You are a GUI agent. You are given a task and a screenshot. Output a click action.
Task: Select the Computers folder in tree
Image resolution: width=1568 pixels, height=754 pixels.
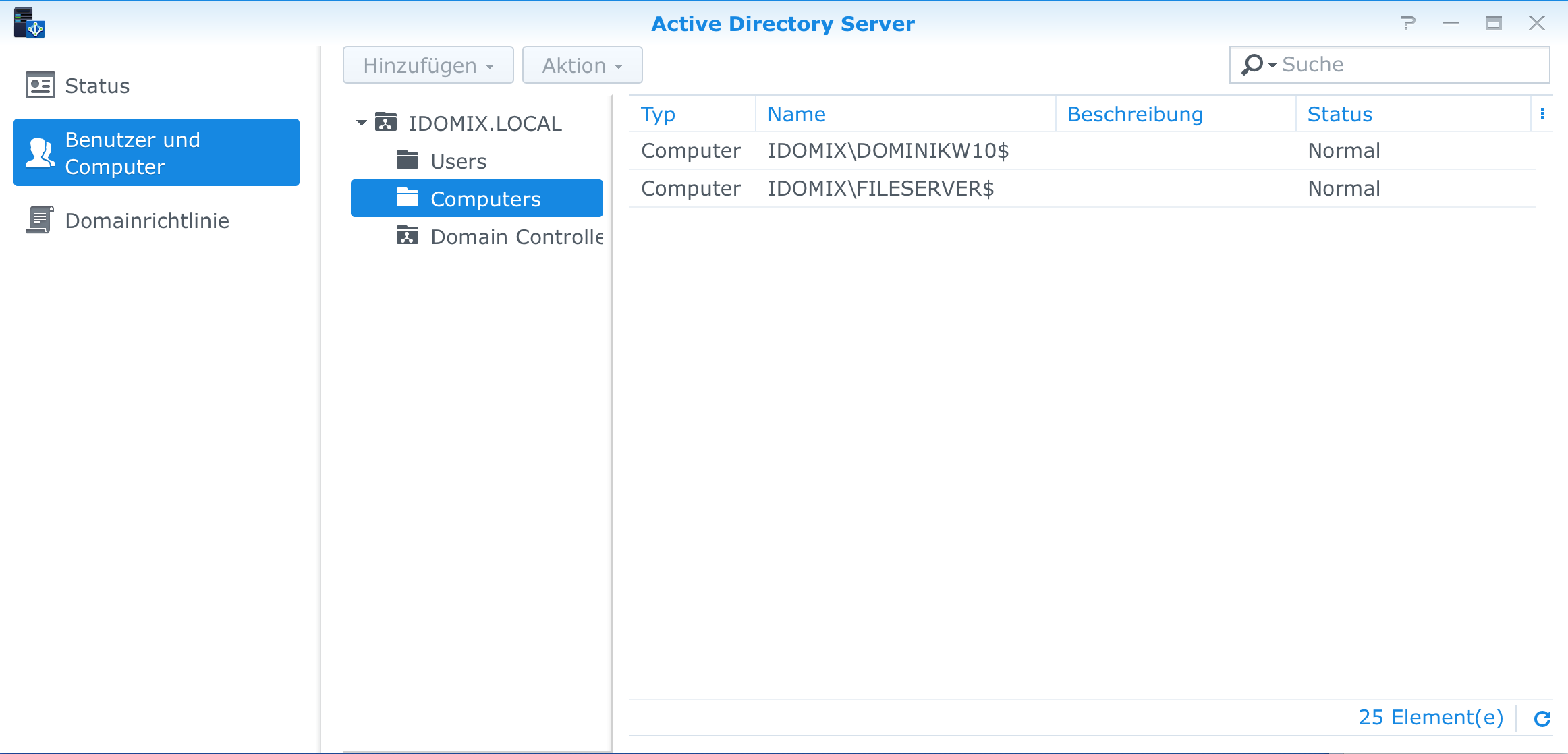pyautogui.click(x=476, y=198)
